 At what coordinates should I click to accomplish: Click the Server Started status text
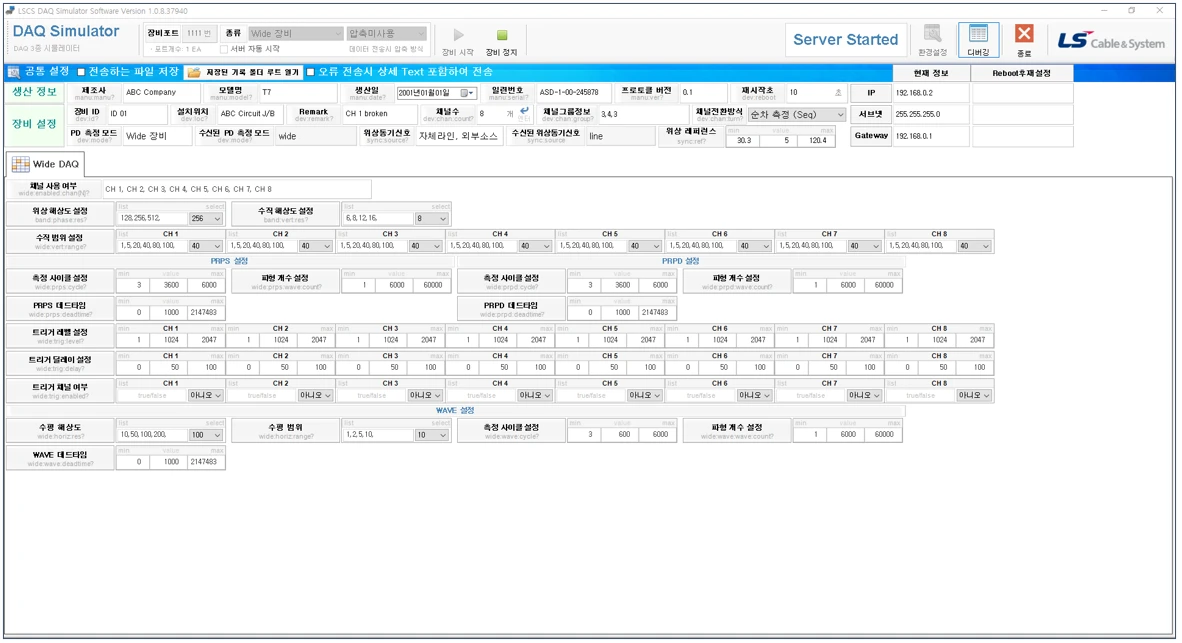pos(845,40)
